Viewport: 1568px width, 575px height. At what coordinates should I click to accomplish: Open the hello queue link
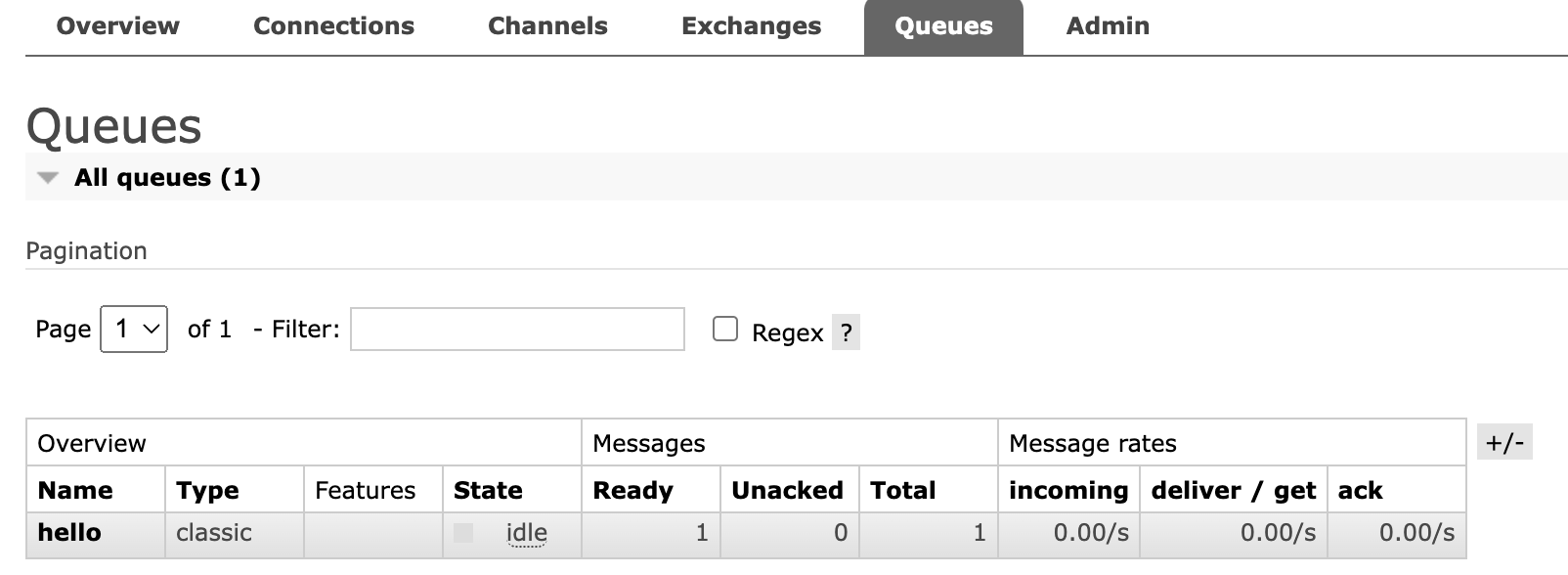click(69, 533)
